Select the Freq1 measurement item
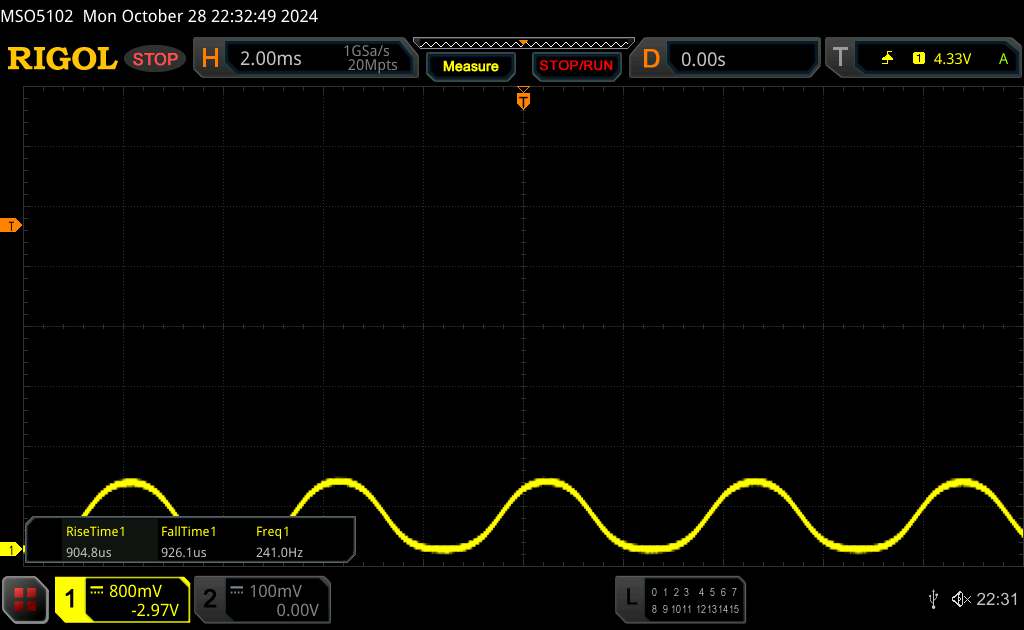Viewport: 1024px width, 630px height. click(x=279, y=541)
